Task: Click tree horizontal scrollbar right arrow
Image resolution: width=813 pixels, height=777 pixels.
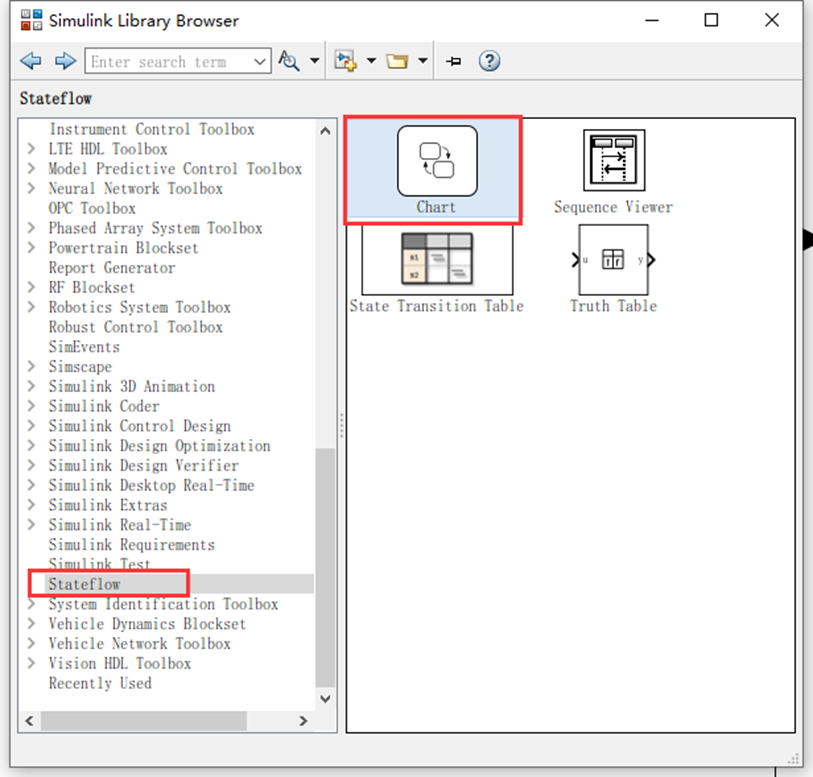Action: point(303,721)
